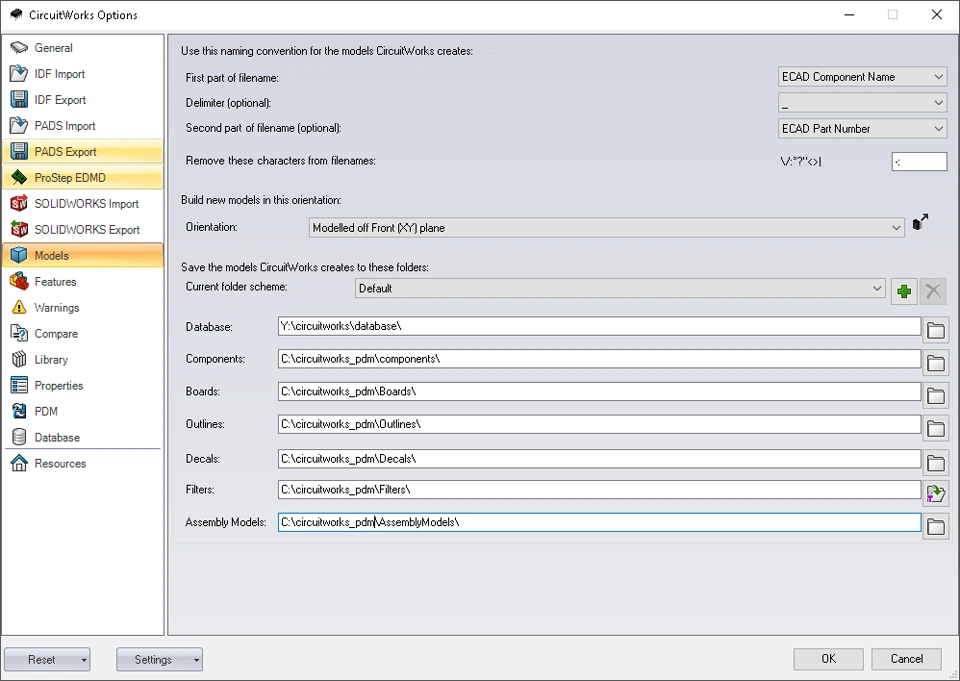Open the Reset button menu
Screen dimensions: 960x681
(x=84, y=660)
